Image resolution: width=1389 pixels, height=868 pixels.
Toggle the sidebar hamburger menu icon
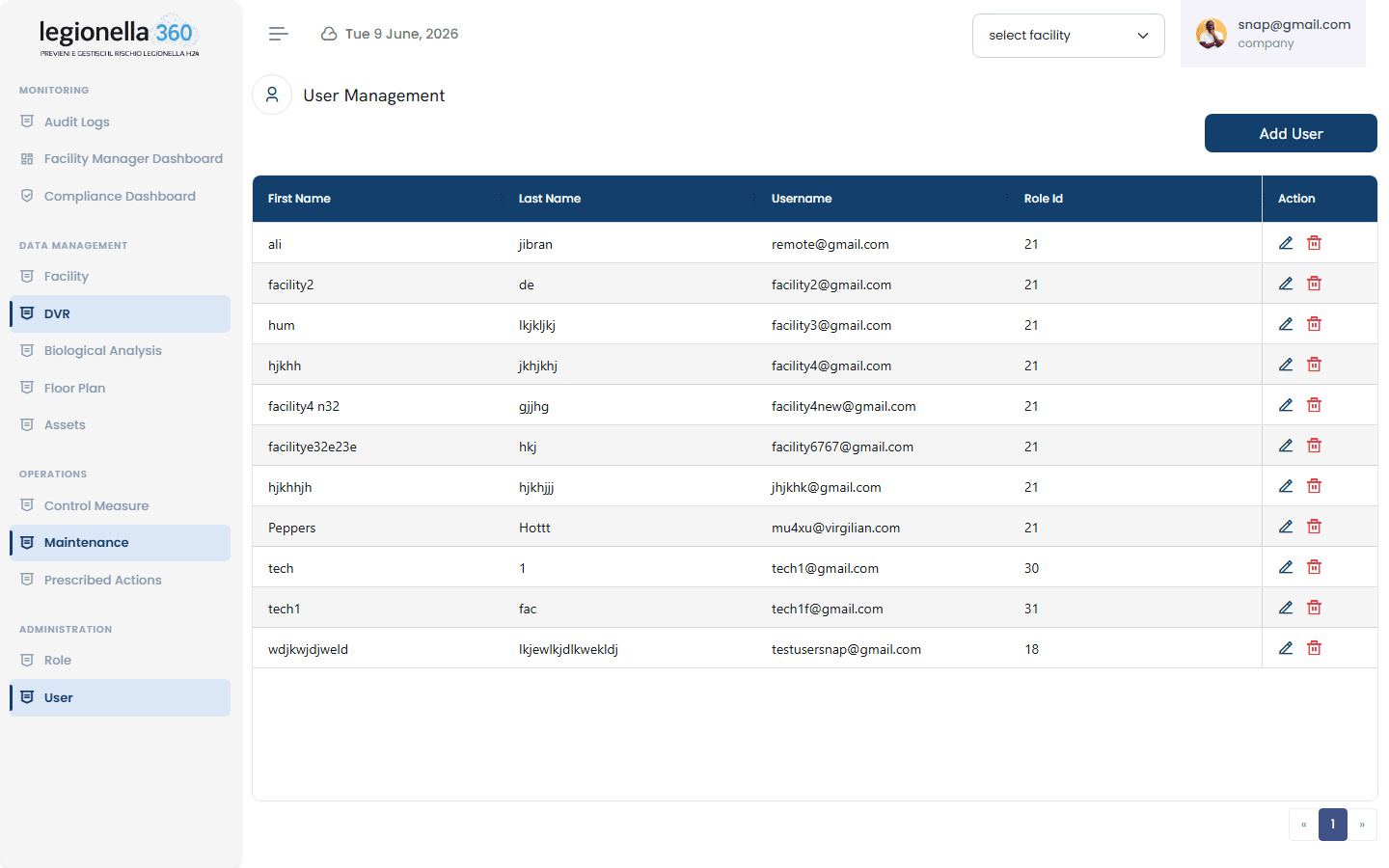pos(279,34)
